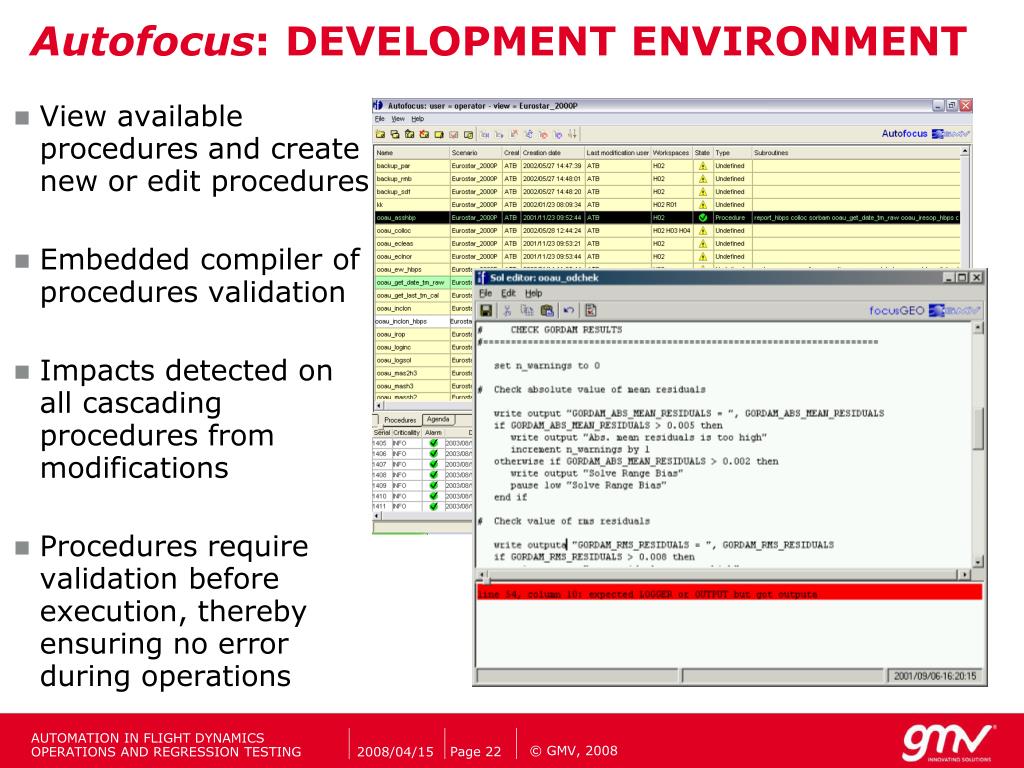Click the sort arrows icon at end of Autofocus toolbar

[x=572, y=134]
